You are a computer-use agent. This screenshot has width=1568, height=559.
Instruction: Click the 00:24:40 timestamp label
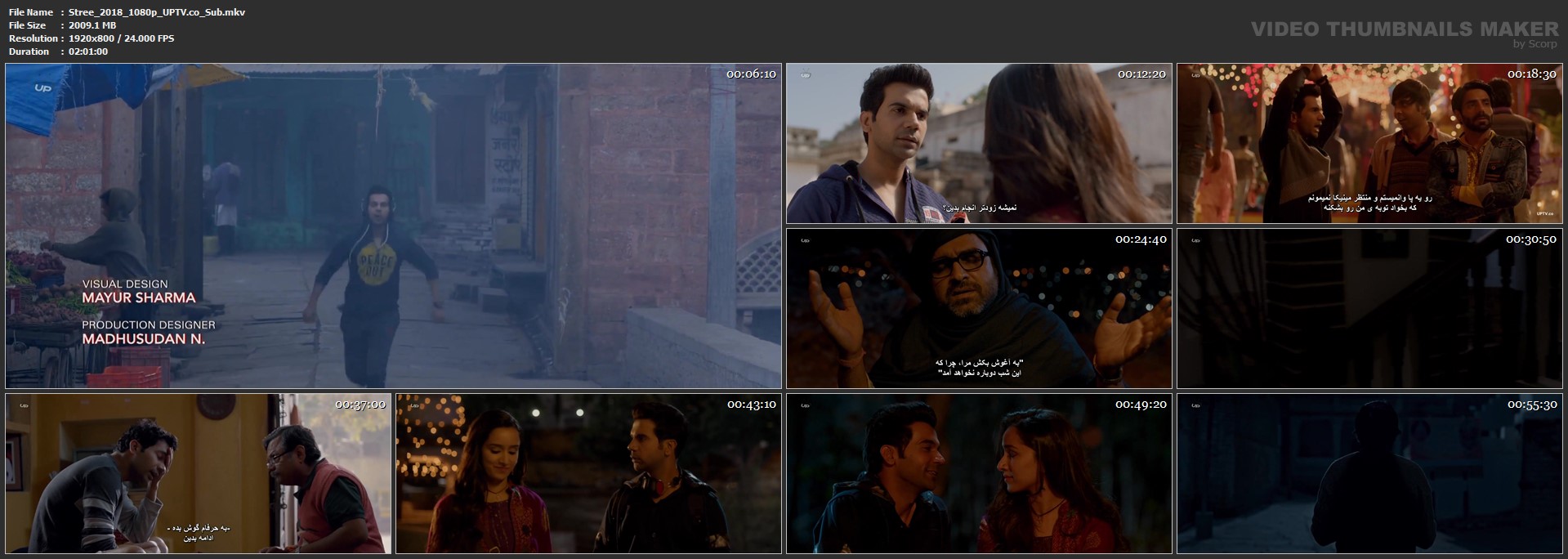tap(1141, 239)
